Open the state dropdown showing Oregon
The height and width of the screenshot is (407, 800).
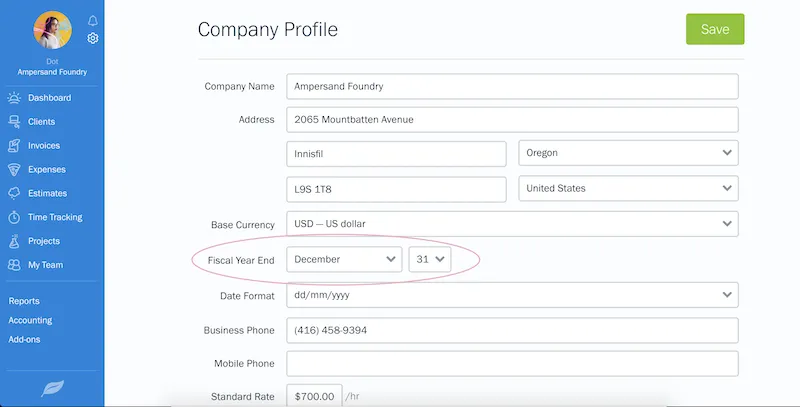click(628, 153)
